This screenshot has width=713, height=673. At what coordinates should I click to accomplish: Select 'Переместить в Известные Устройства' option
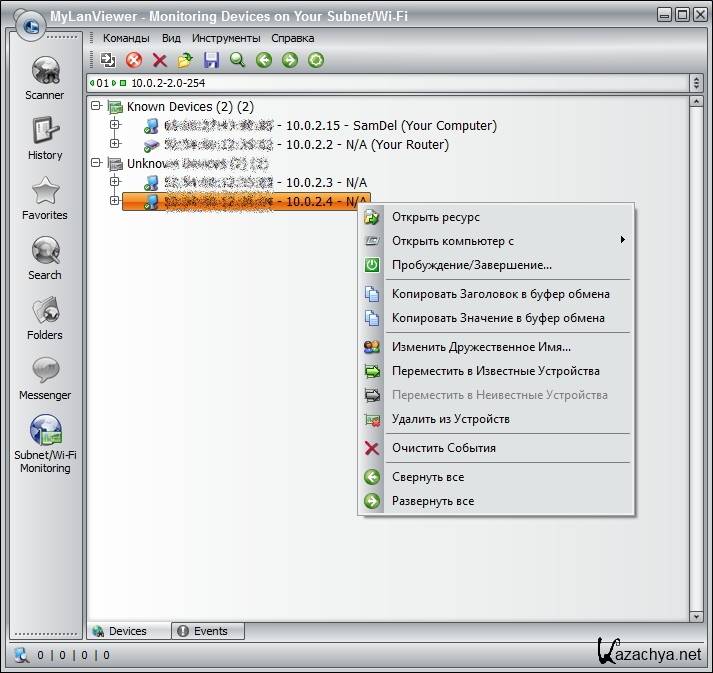(495, 371)
